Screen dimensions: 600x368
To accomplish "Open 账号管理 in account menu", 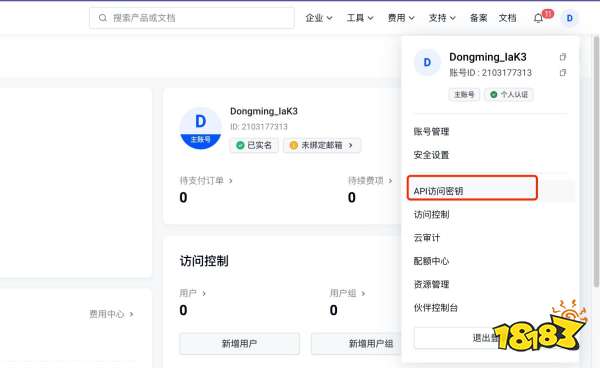I will 431,132.
